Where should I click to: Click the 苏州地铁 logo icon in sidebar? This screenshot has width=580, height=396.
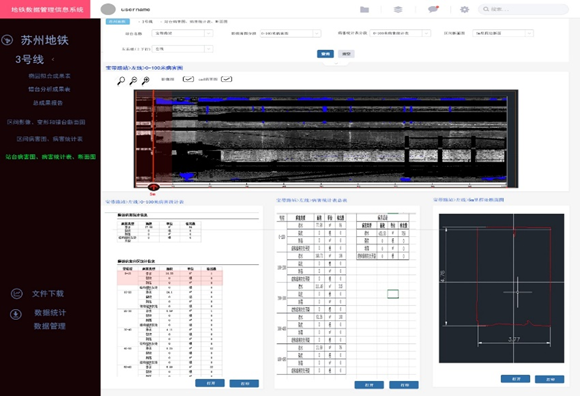[x=7, y=40]
